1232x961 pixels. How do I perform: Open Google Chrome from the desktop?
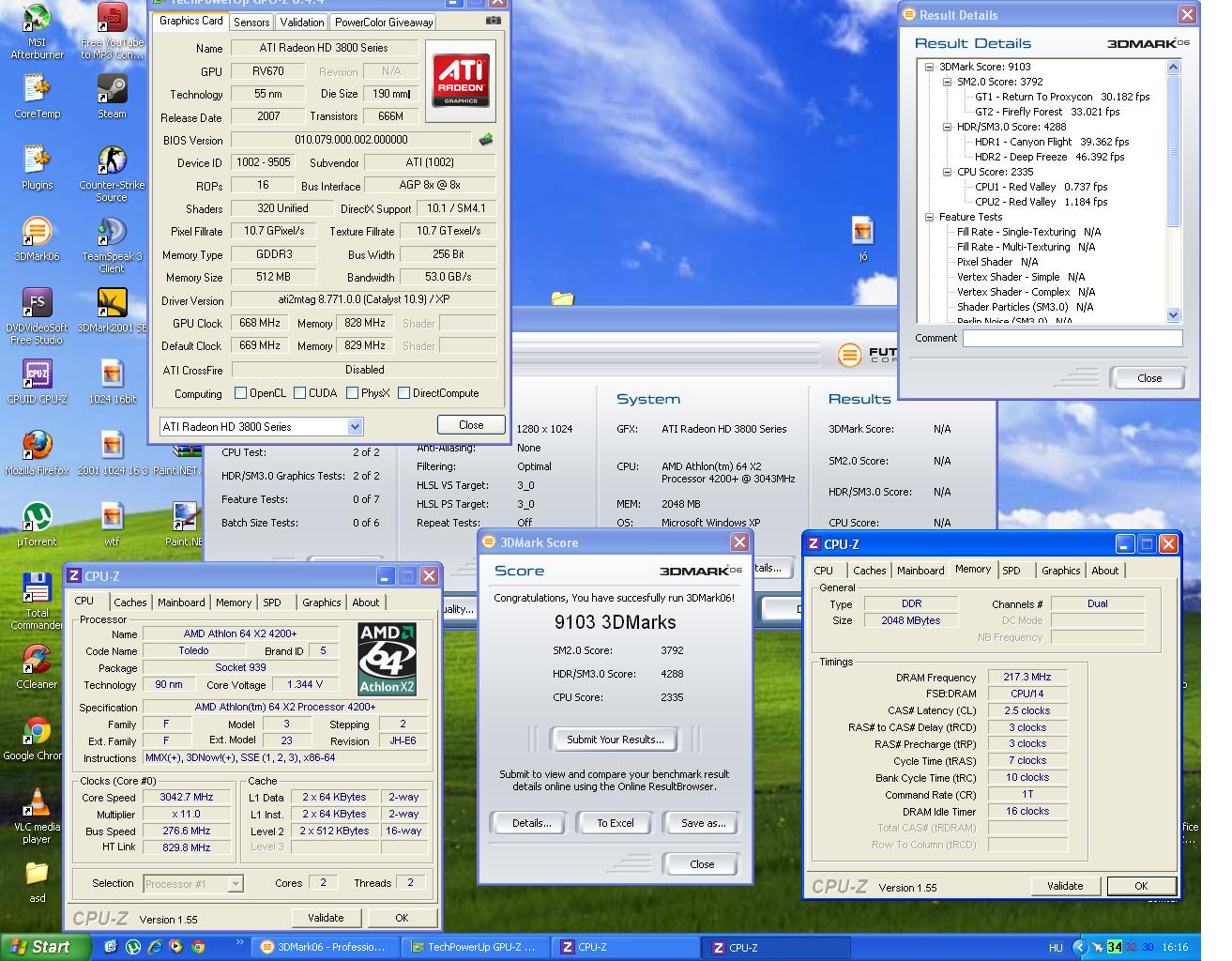(x=37, y=739)
